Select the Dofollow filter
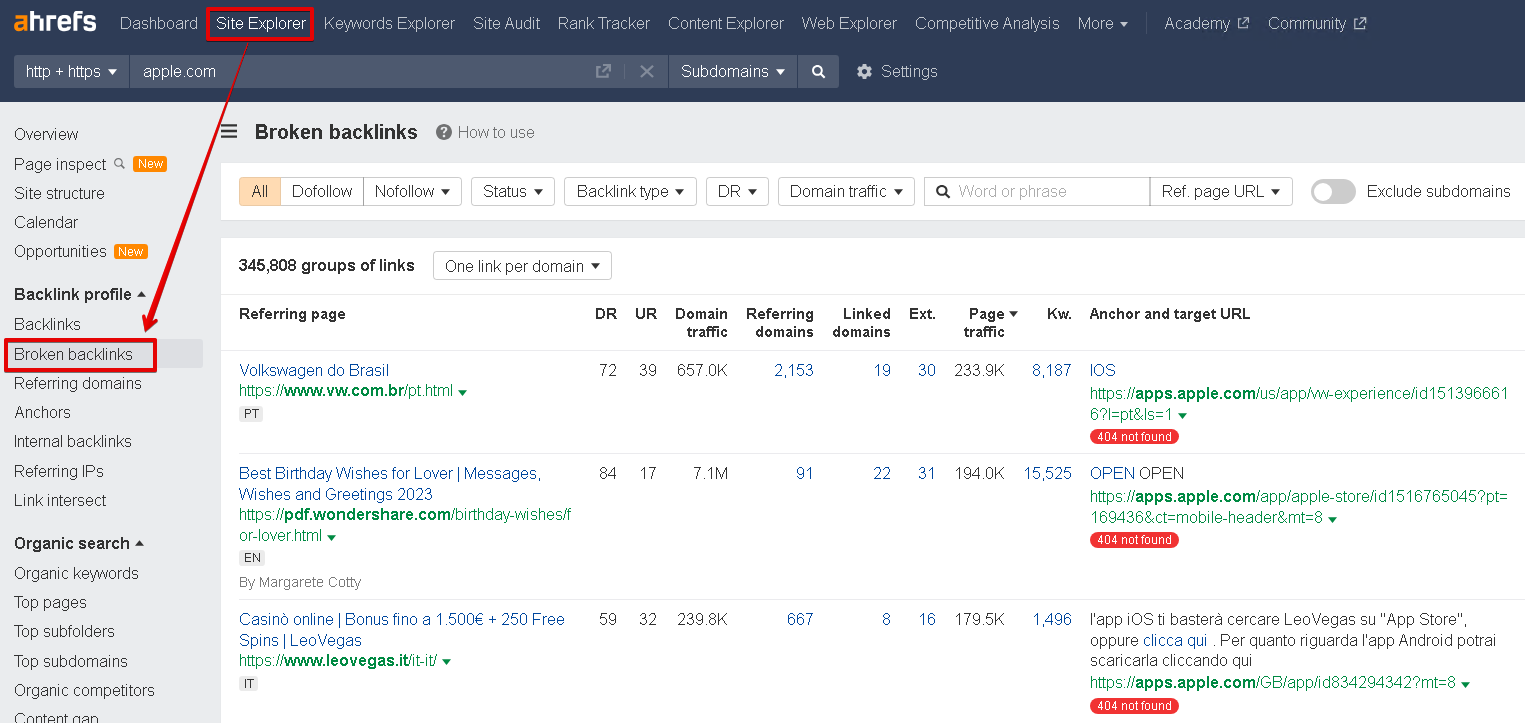The width and height of the screenshot is (1525, 723). point(322,192)
